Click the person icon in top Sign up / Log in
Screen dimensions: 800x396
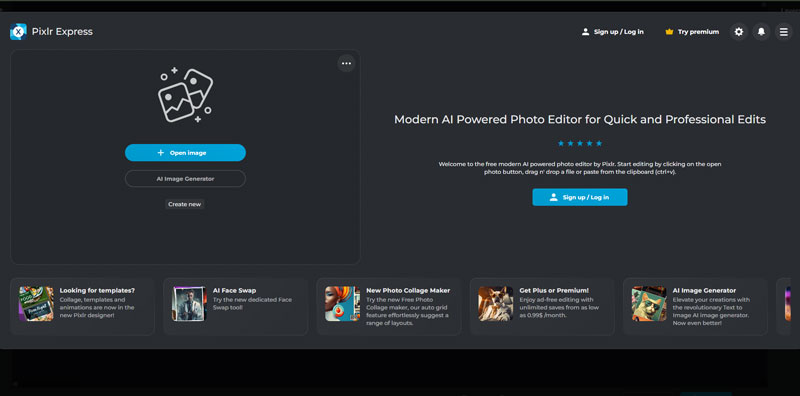(585, 32)
